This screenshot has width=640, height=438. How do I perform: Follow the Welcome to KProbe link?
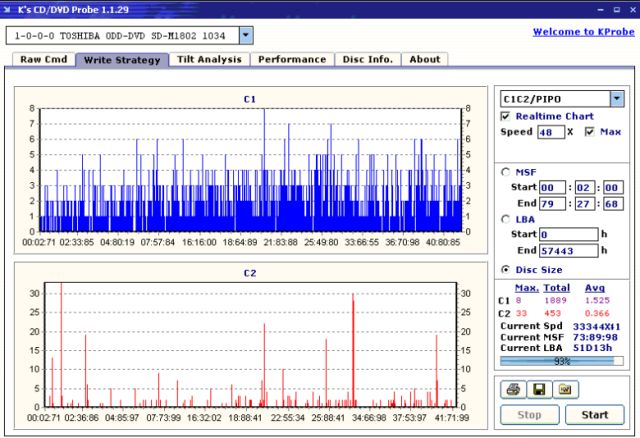click(584, 32)
